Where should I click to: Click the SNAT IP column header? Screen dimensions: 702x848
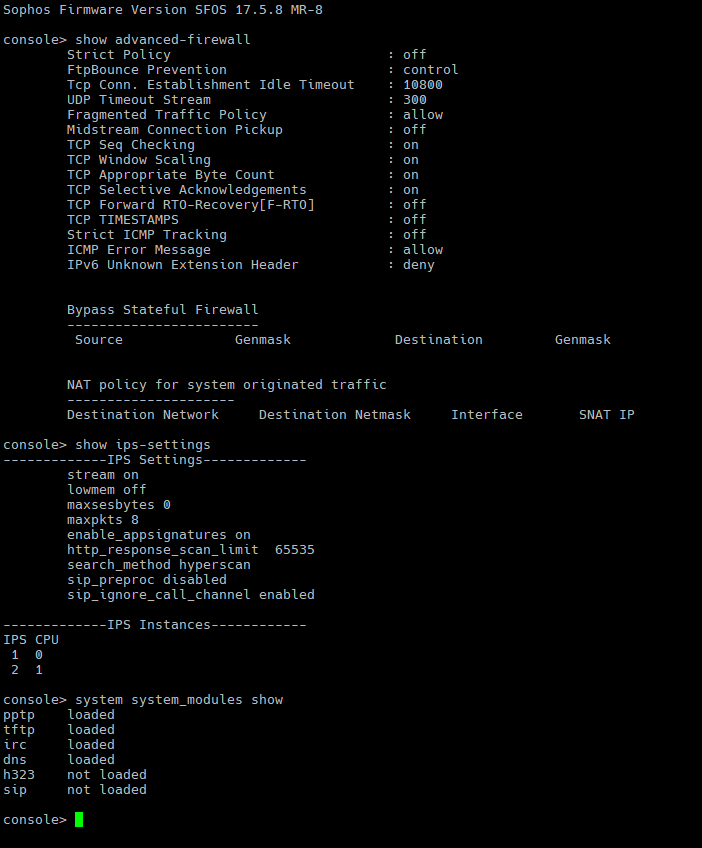tap(607, 415)
